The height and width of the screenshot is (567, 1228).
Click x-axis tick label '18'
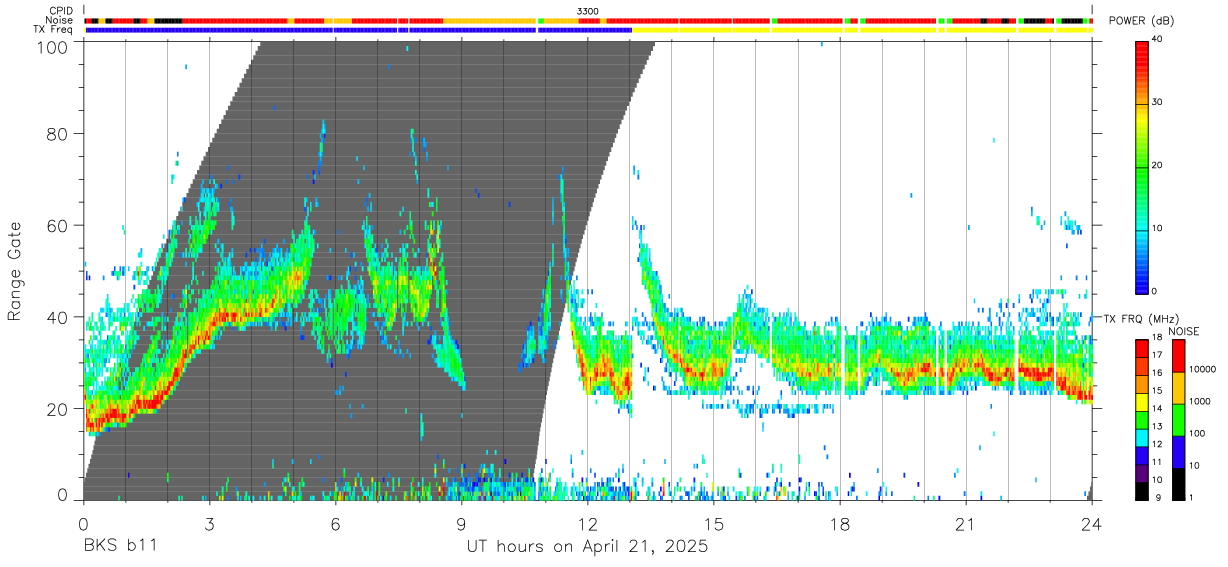840,524
